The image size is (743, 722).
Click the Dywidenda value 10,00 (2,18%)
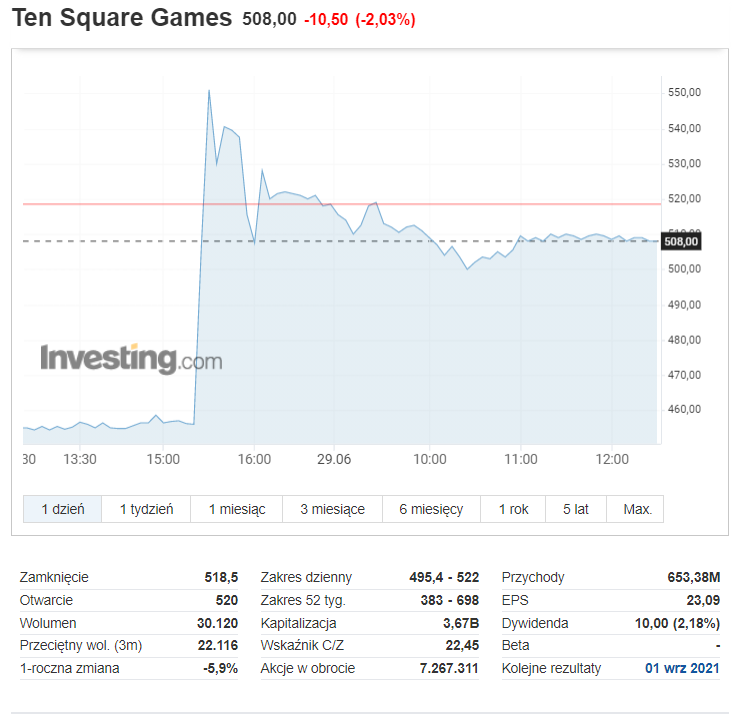[x=677, y=623]
